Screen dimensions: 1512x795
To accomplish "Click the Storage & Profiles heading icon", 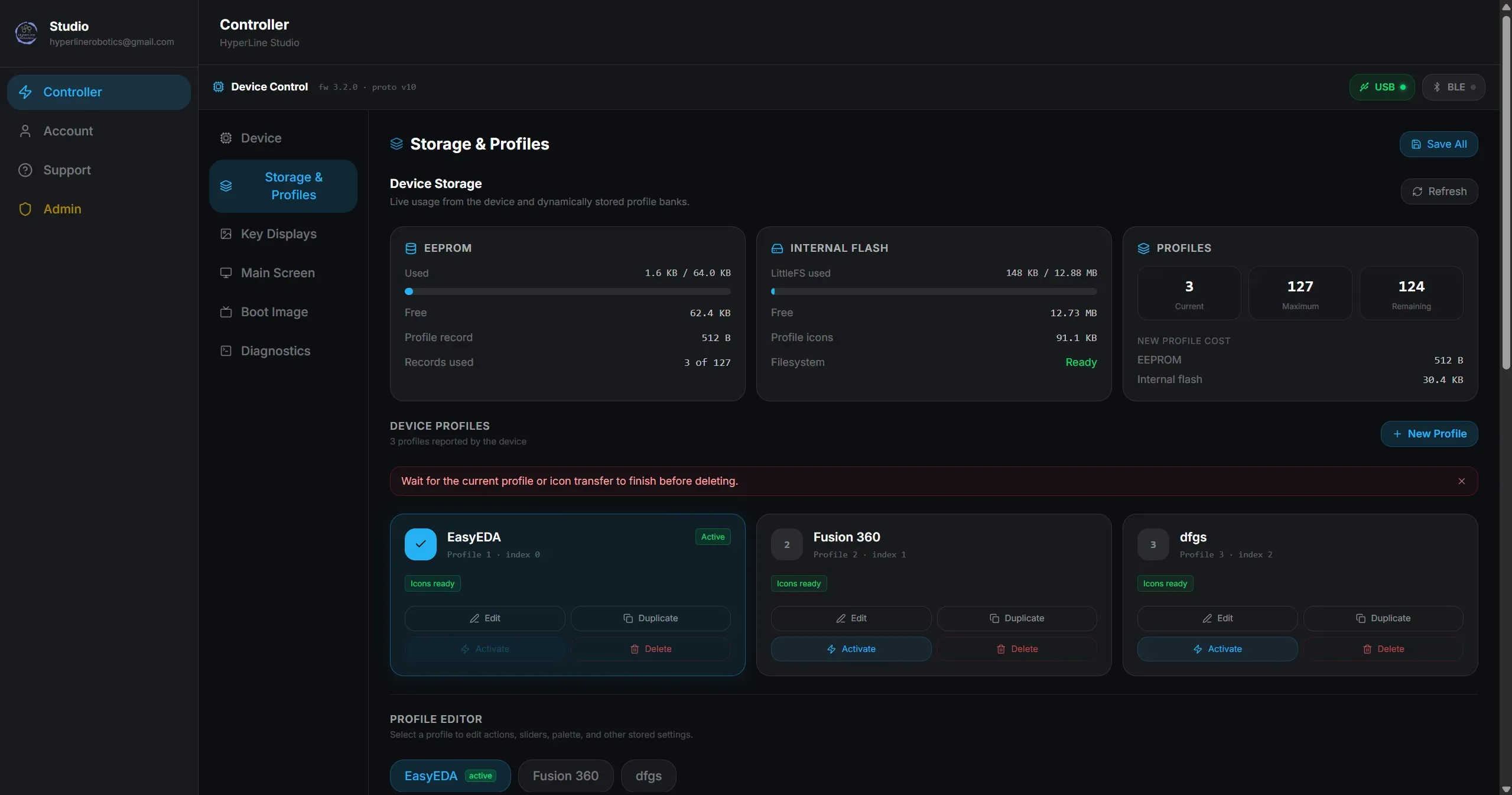I will coord(396,144).
